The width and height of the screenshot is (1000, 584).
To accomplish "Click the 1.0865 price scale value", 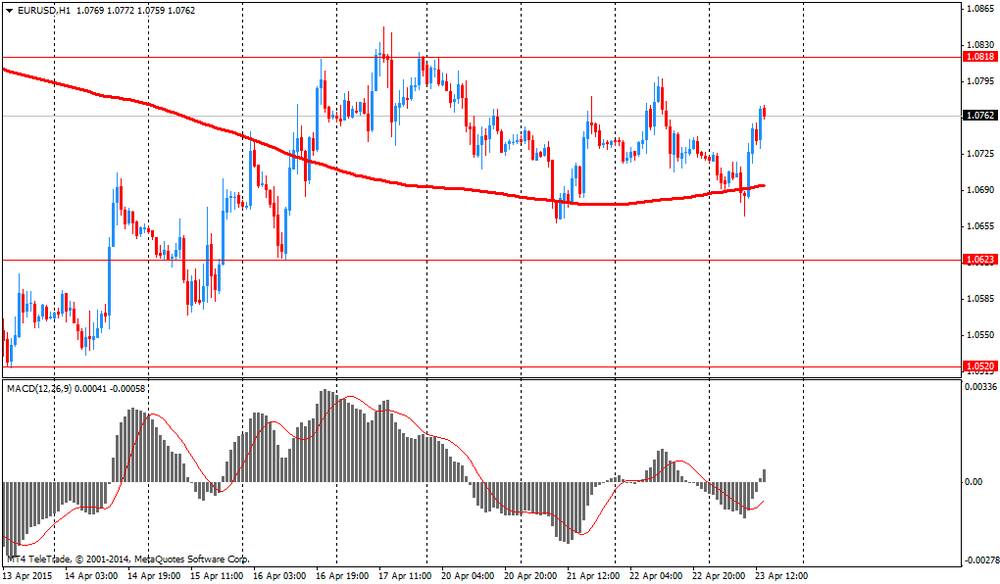I will (x=981, y=9).
